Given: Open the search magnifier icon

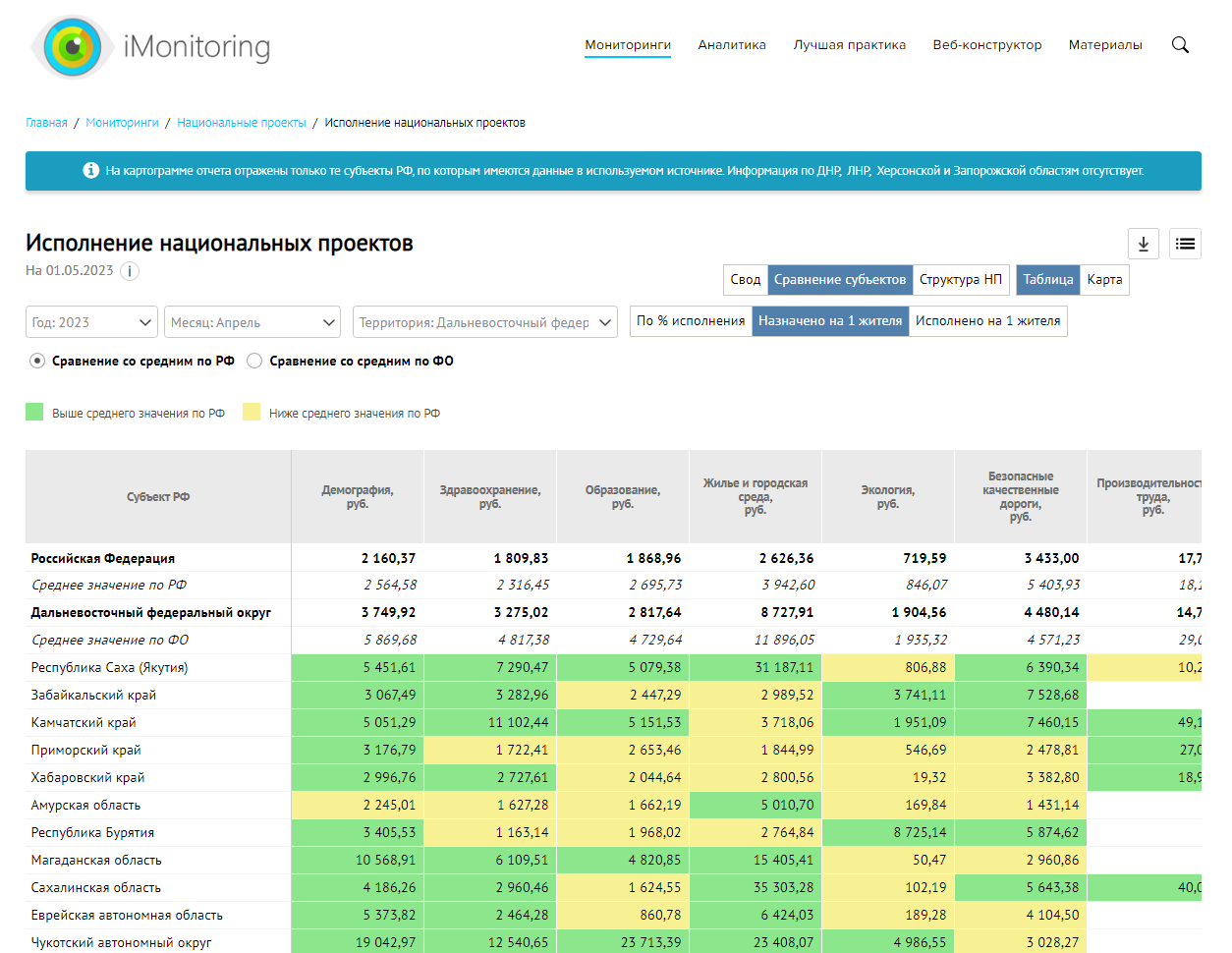Looking at the screenshot, I should click(1180, 45).
